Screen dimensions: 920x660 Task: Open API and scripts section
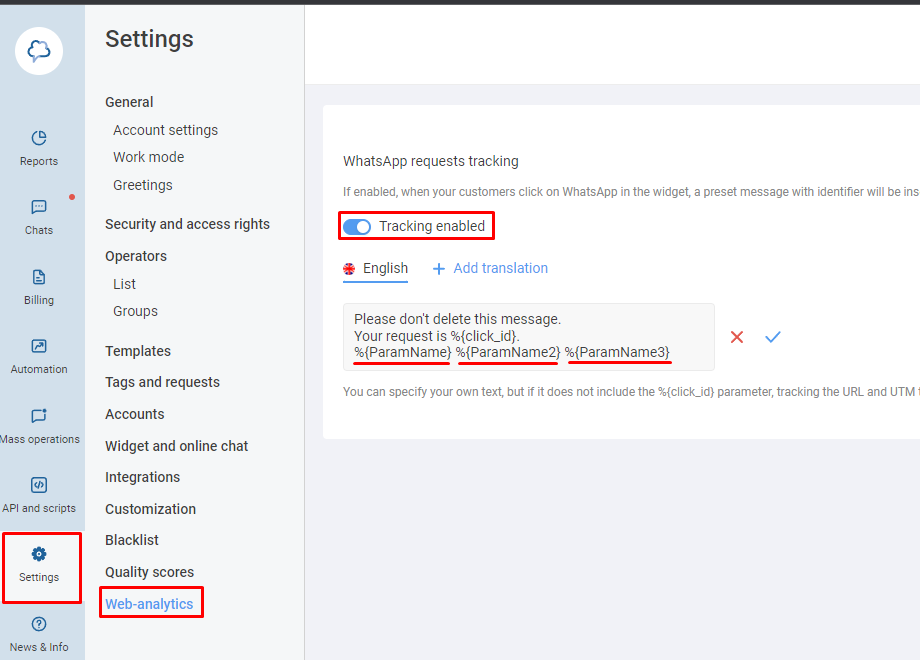pyautogui.click(x=39, y=494)
